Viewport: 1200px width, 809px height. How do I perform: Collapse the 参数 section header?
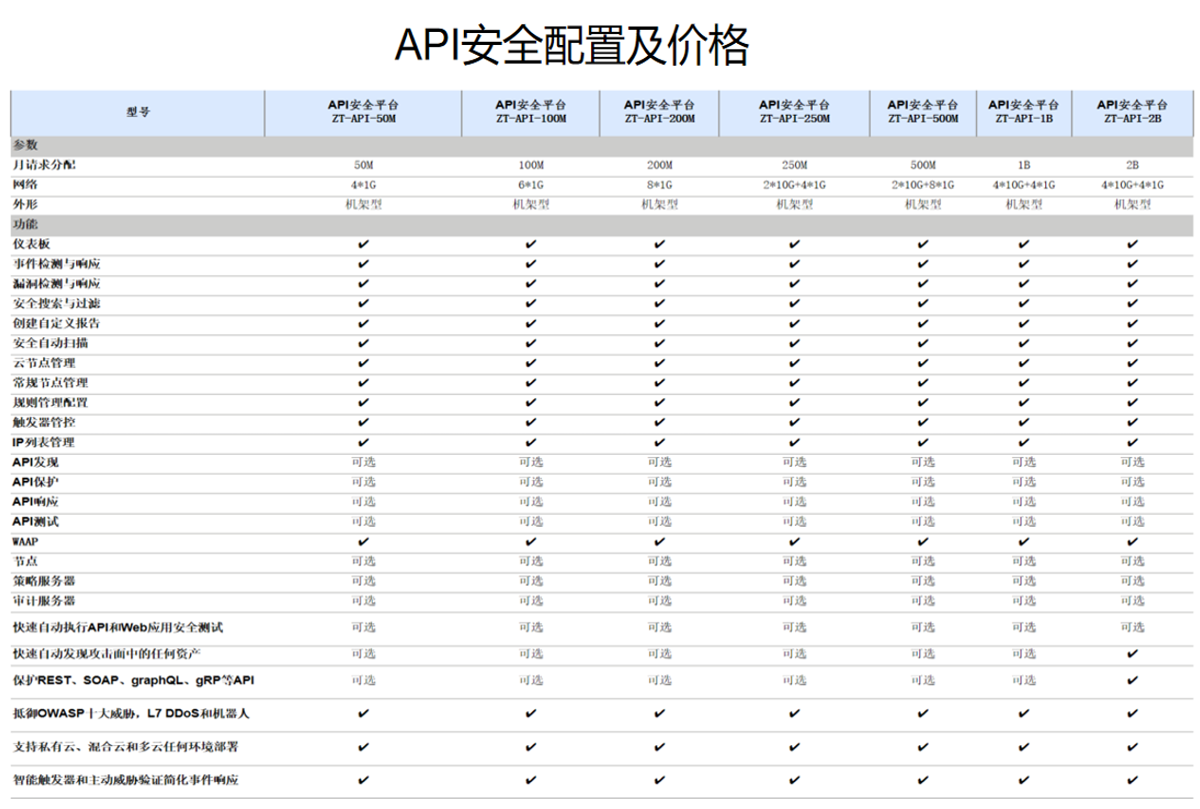[25, 143]
